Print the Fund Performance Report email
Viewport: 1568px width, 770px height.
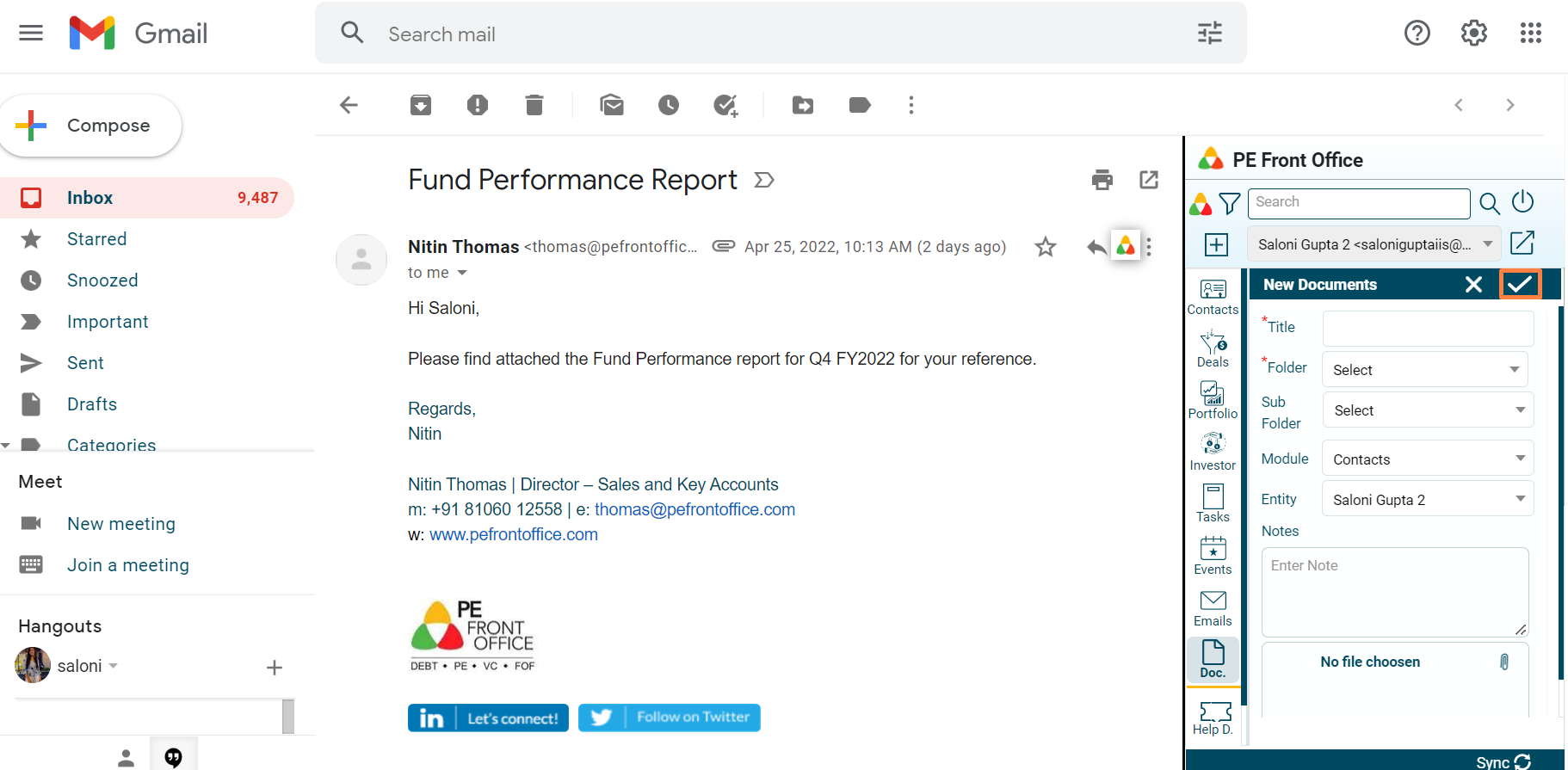click(1102, 180)
